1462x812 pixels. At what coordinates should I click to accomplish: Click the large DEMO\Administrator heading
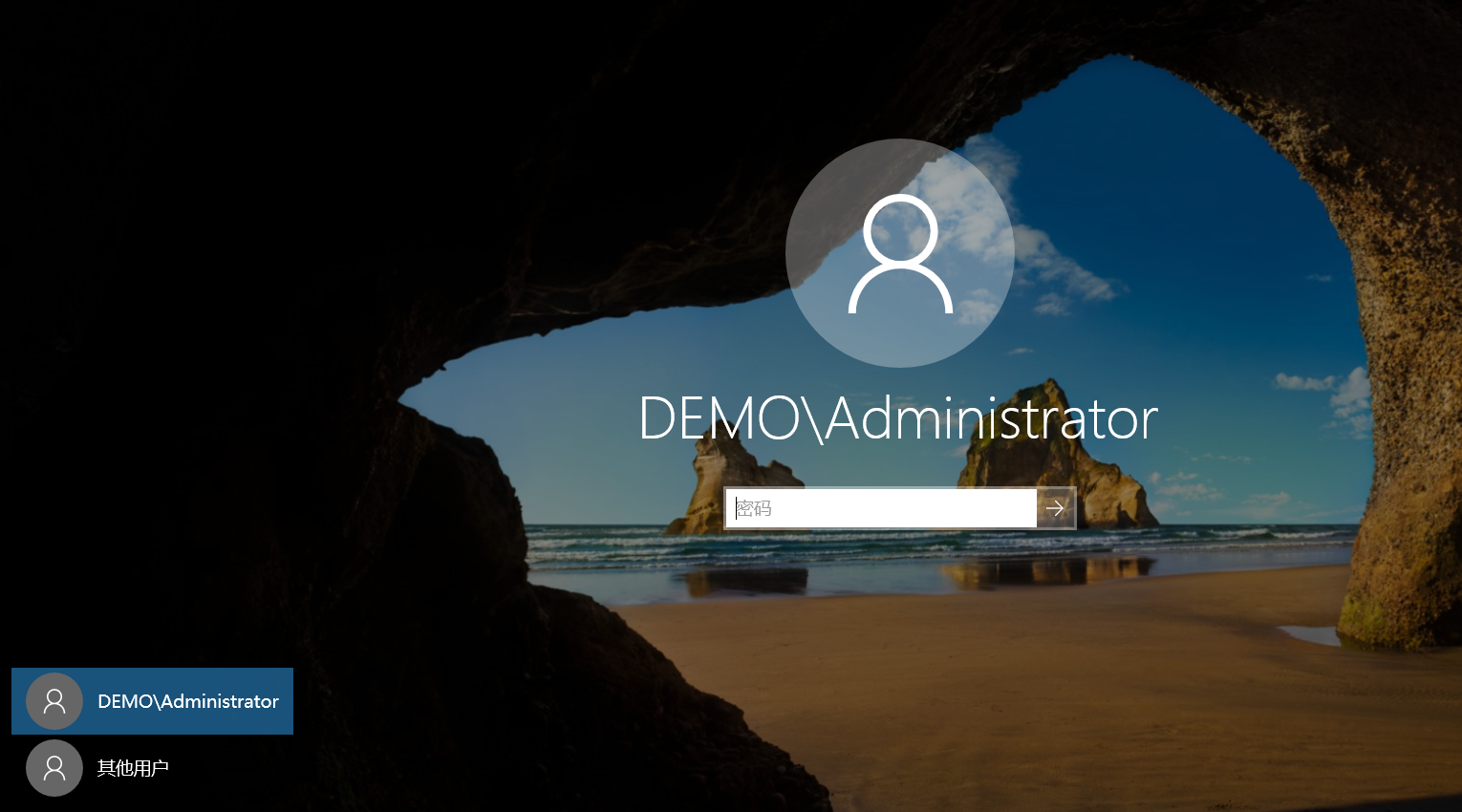tap(898, 418)
